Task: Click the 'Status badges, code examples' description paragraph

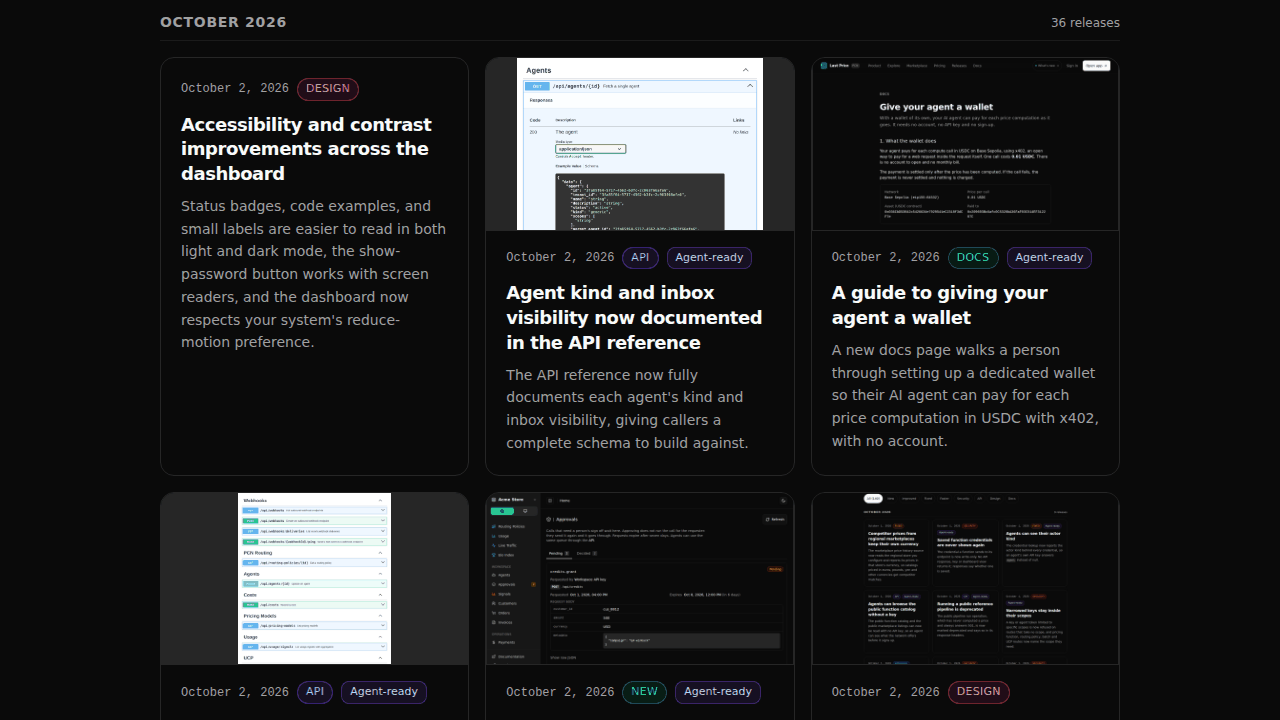Action: (314, 274)
